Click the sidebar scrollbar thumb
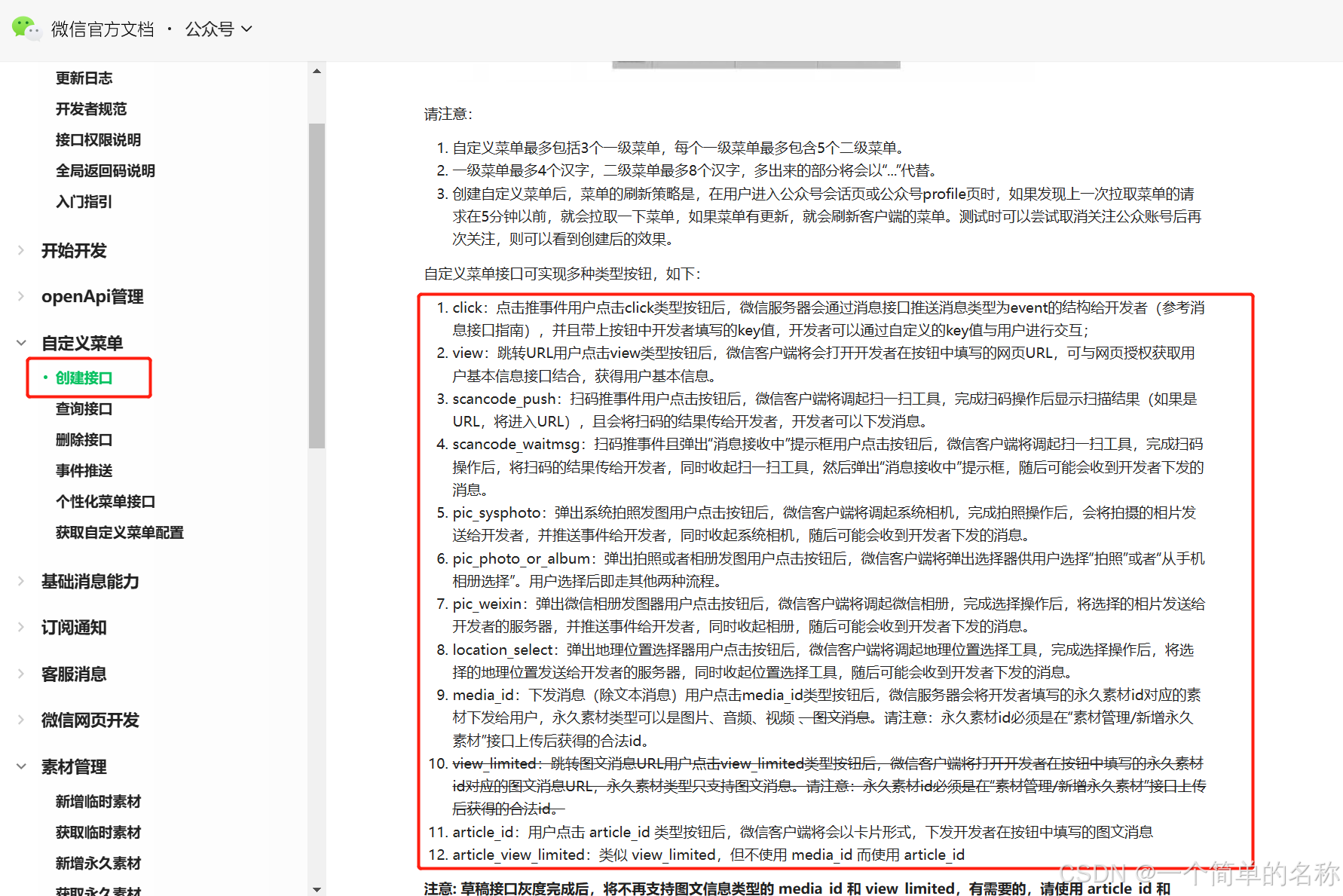This screenshot has height=896, width=1343. pos(317,286)
